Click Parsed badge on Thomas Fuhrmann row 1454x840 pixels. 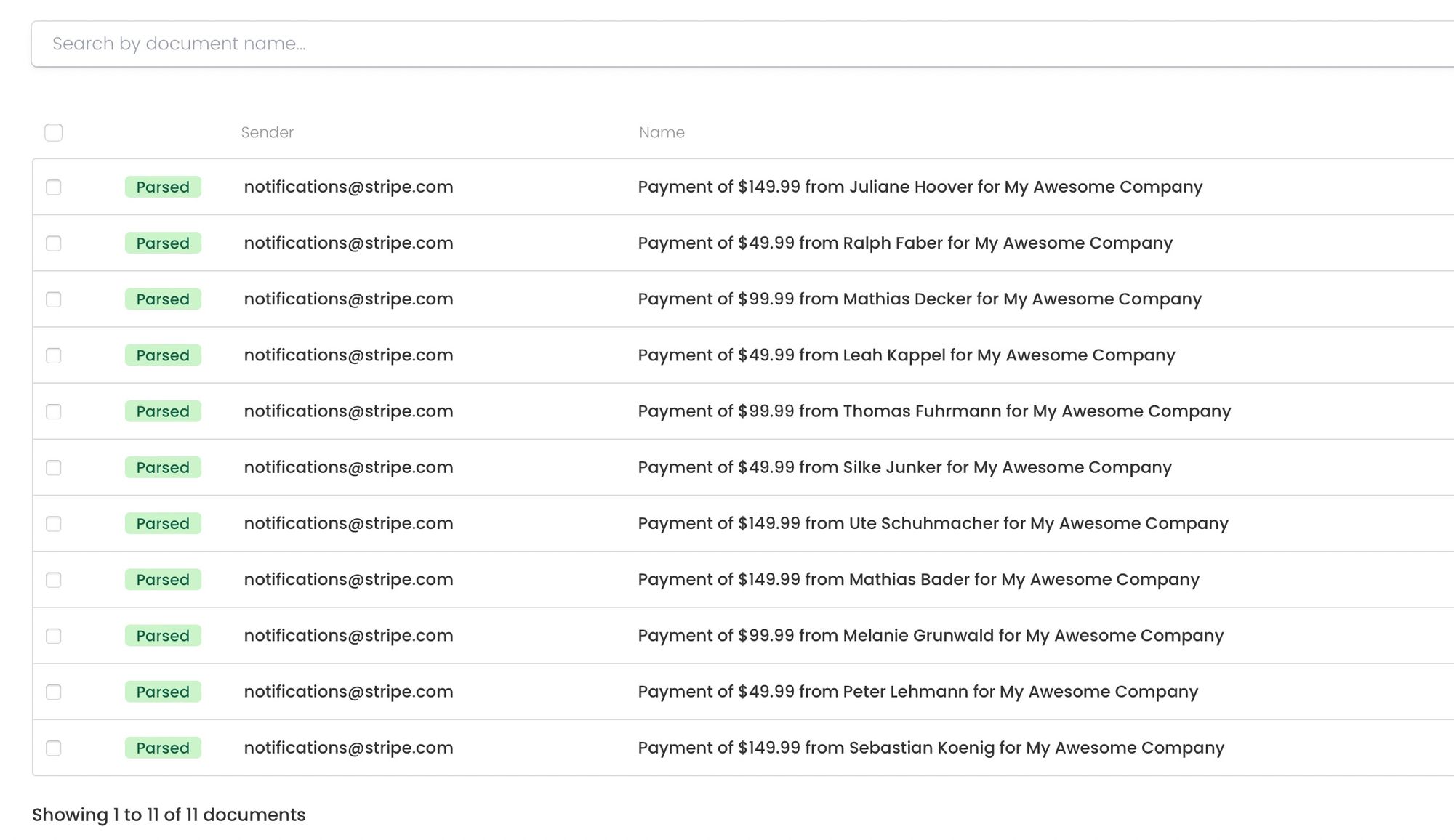pos(163,411)
